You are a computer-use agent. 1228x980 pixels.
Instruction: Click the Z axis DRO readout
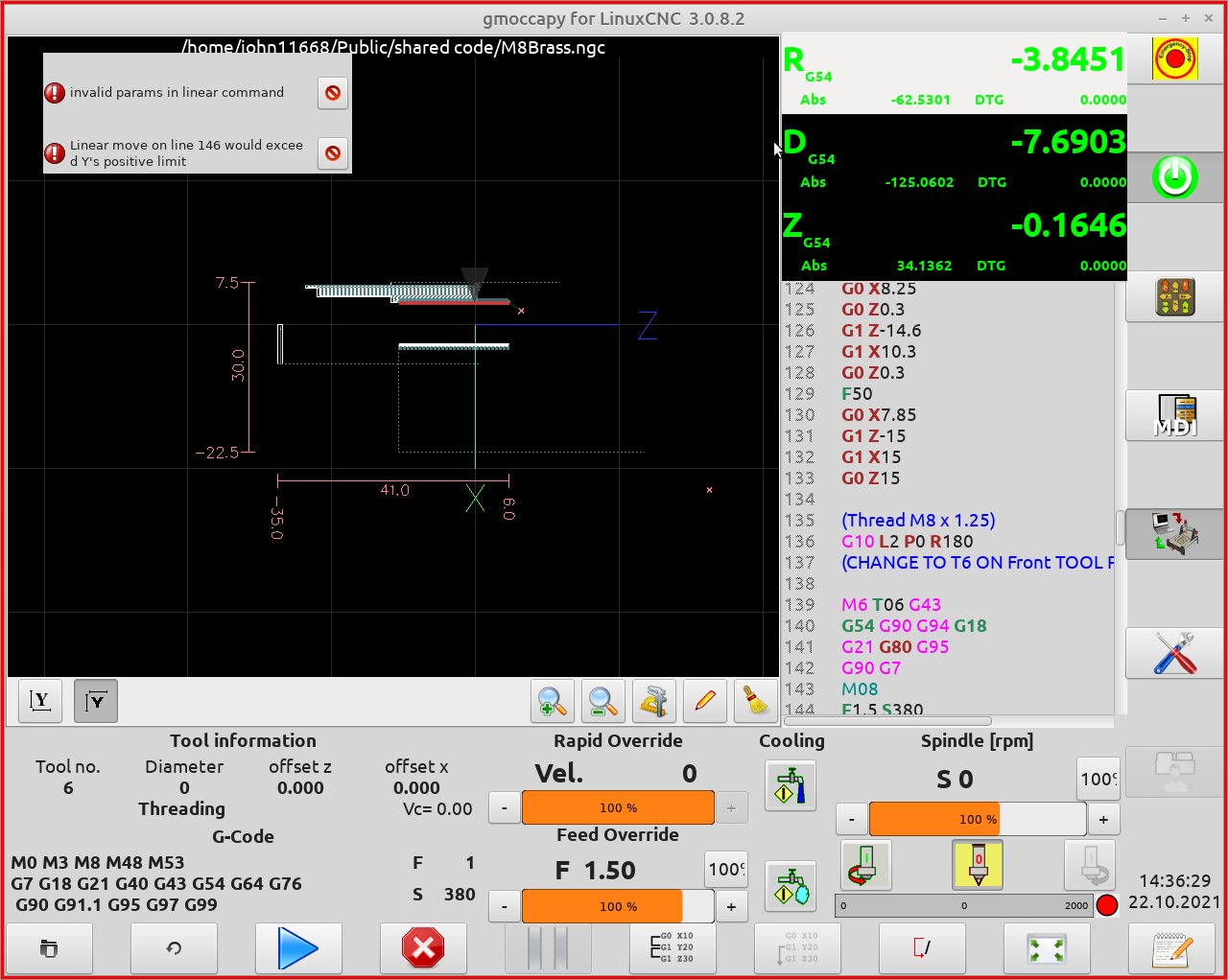coord(955,240)
